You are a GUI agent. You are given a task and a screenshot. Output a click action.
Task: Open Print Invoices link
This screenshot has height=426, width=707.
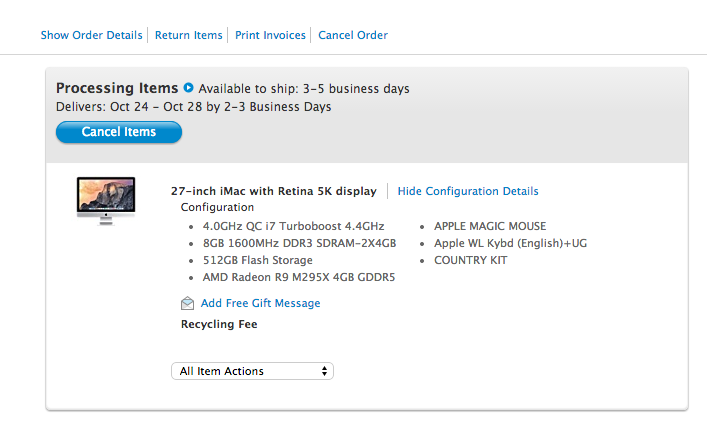coord(270,35)
